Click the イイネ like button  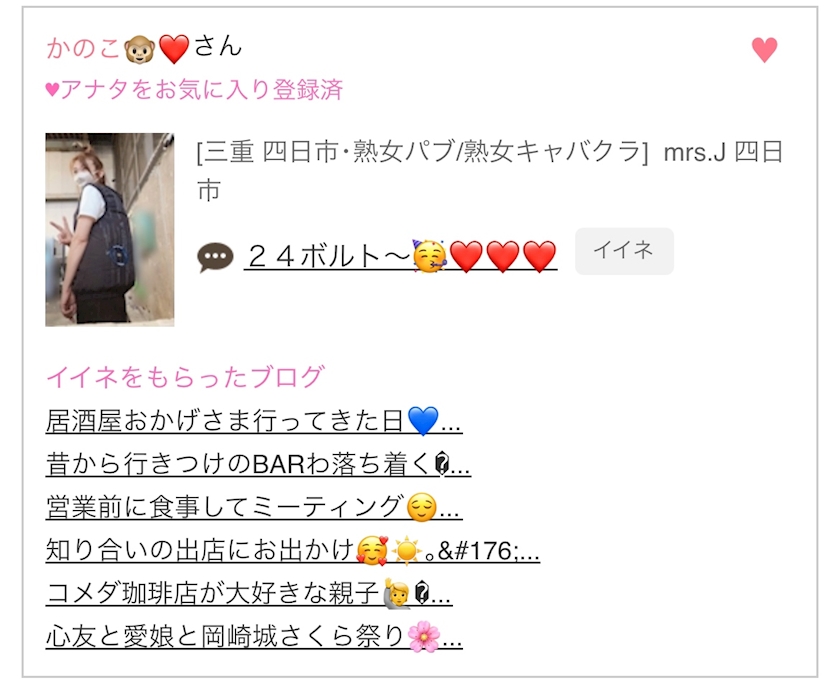click(624, 251)
